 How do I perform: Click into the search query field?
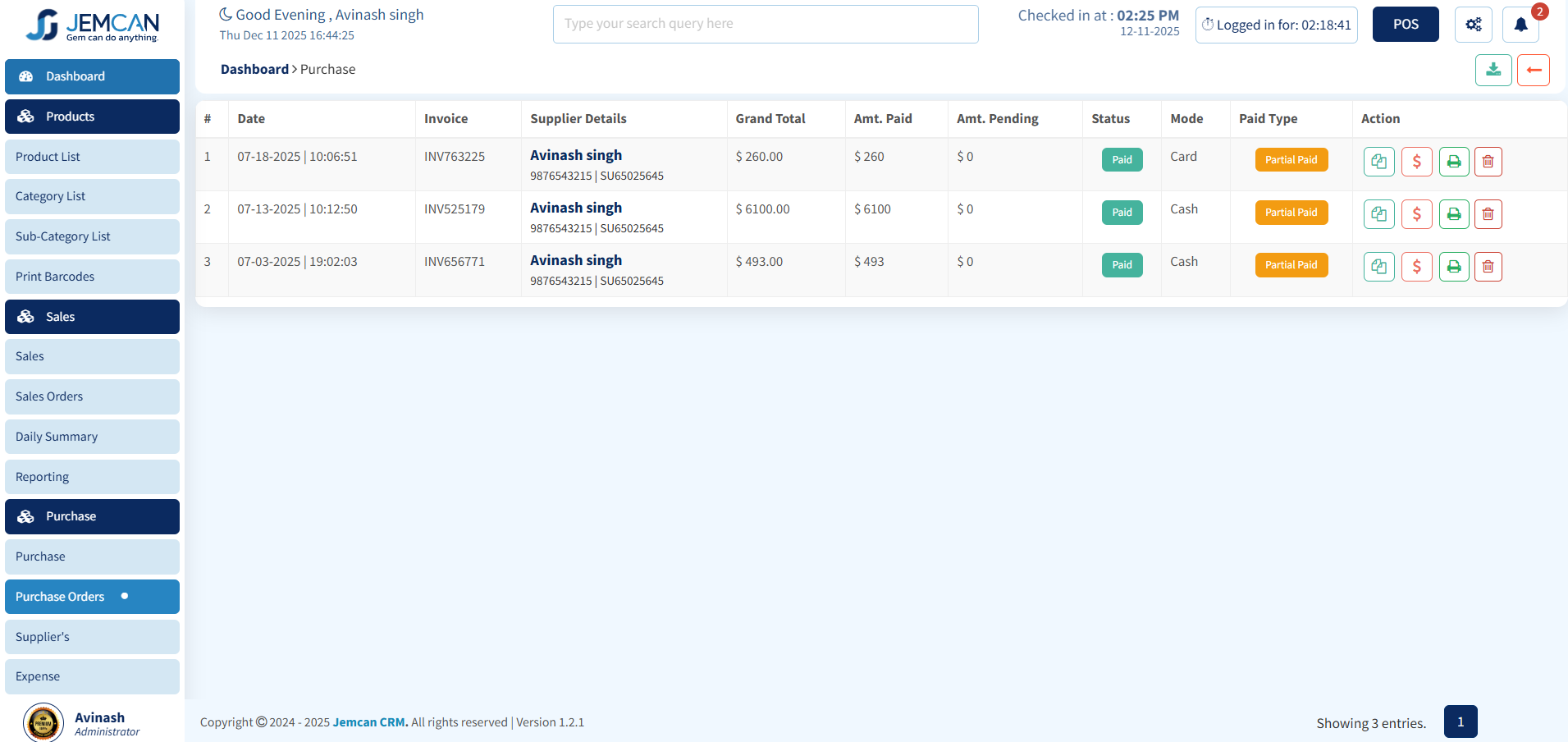[765, 24]
